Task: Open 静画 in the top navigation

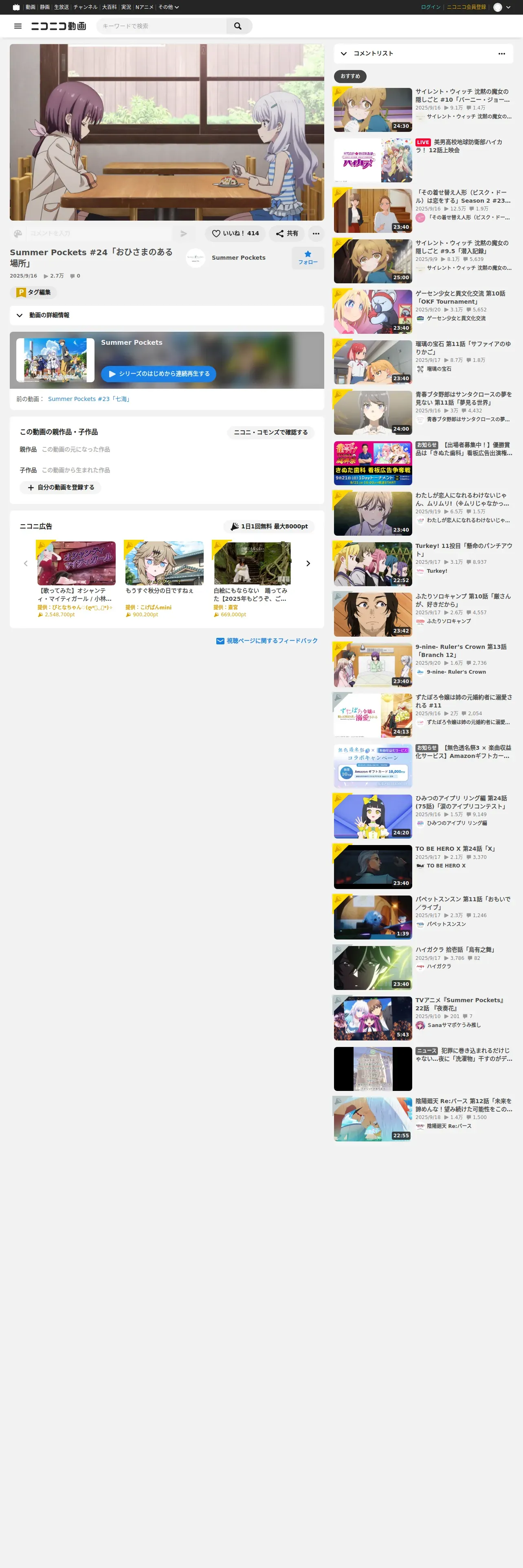Action: tap(45, 7)
